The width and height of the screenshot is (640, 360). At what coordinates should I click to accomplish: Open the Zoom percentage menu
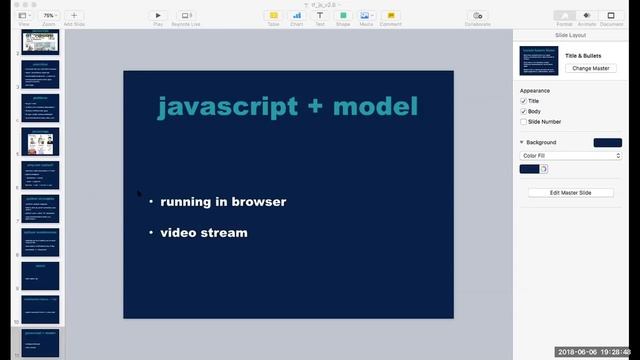[x=49, y=16]
